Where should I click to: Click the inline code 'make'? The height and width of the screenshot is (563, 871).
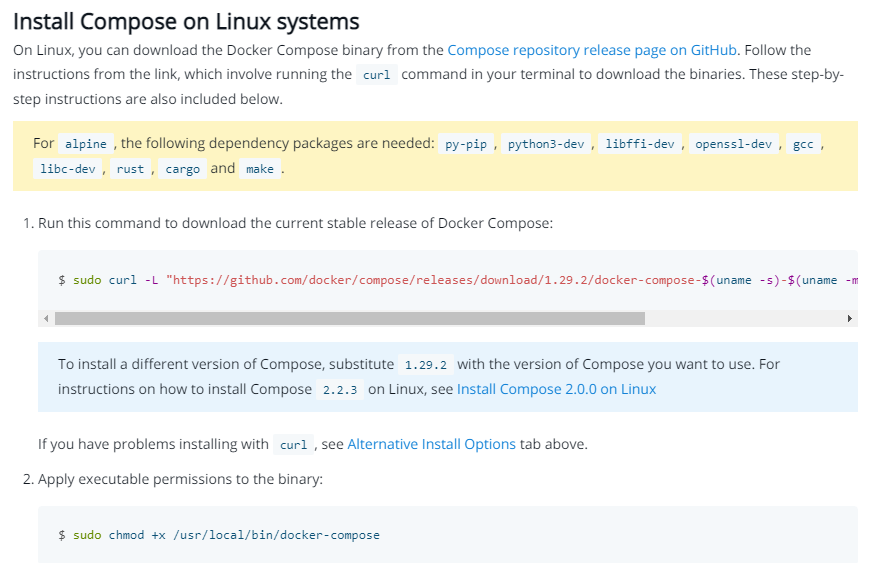[259, 169]
